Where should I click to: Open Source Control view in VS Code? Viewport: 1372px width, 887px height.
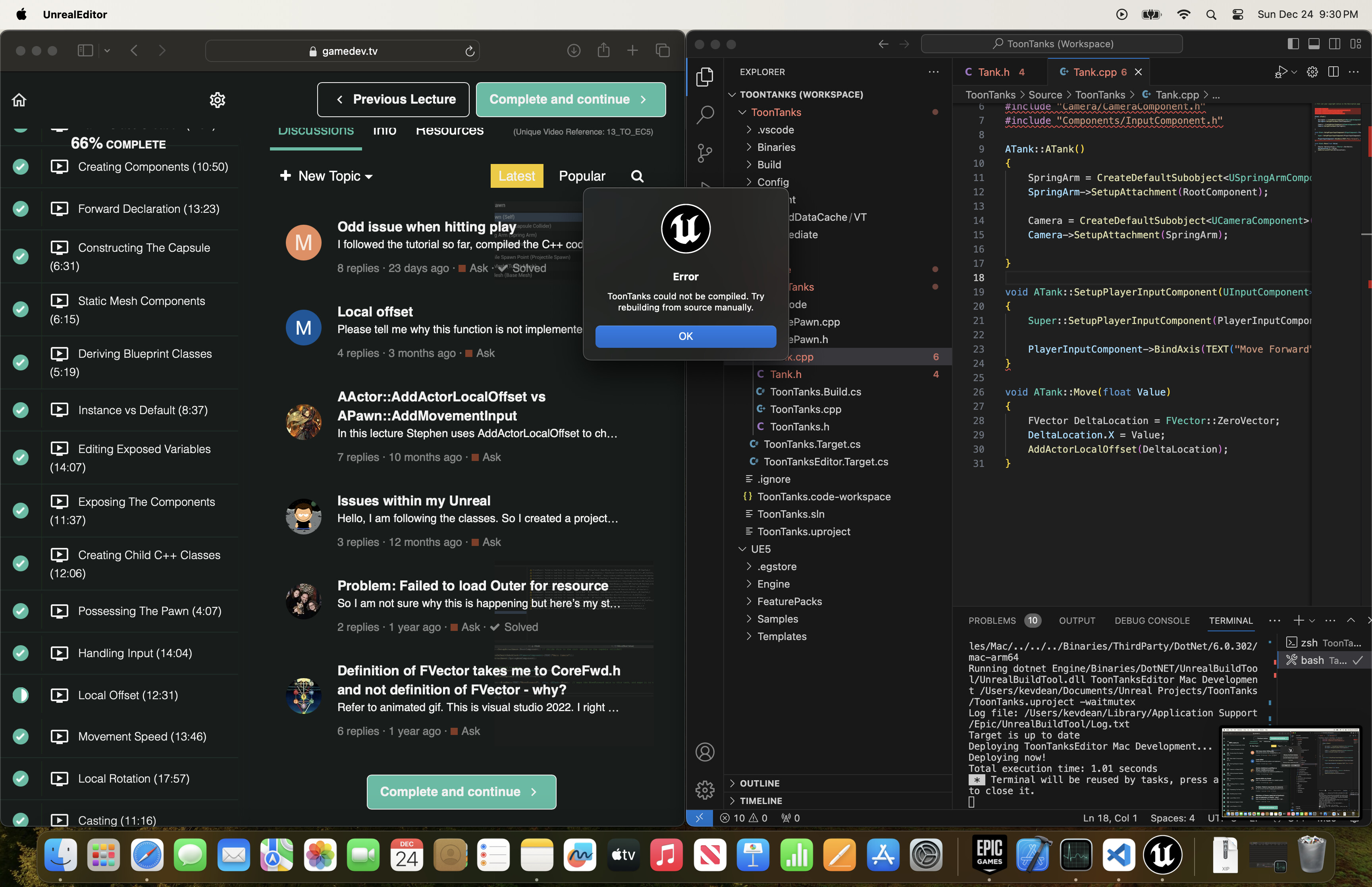[705, 152]
